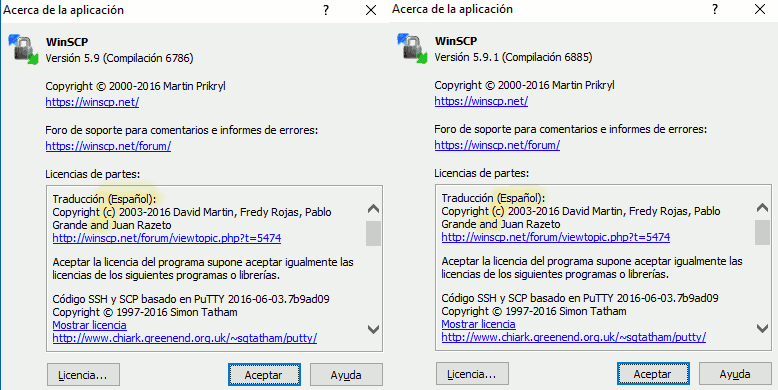The height and width of the screenshot is (390, 778).
Task: Close the right Acerca de la aplicación dialog
Action: tap(760, 9)
